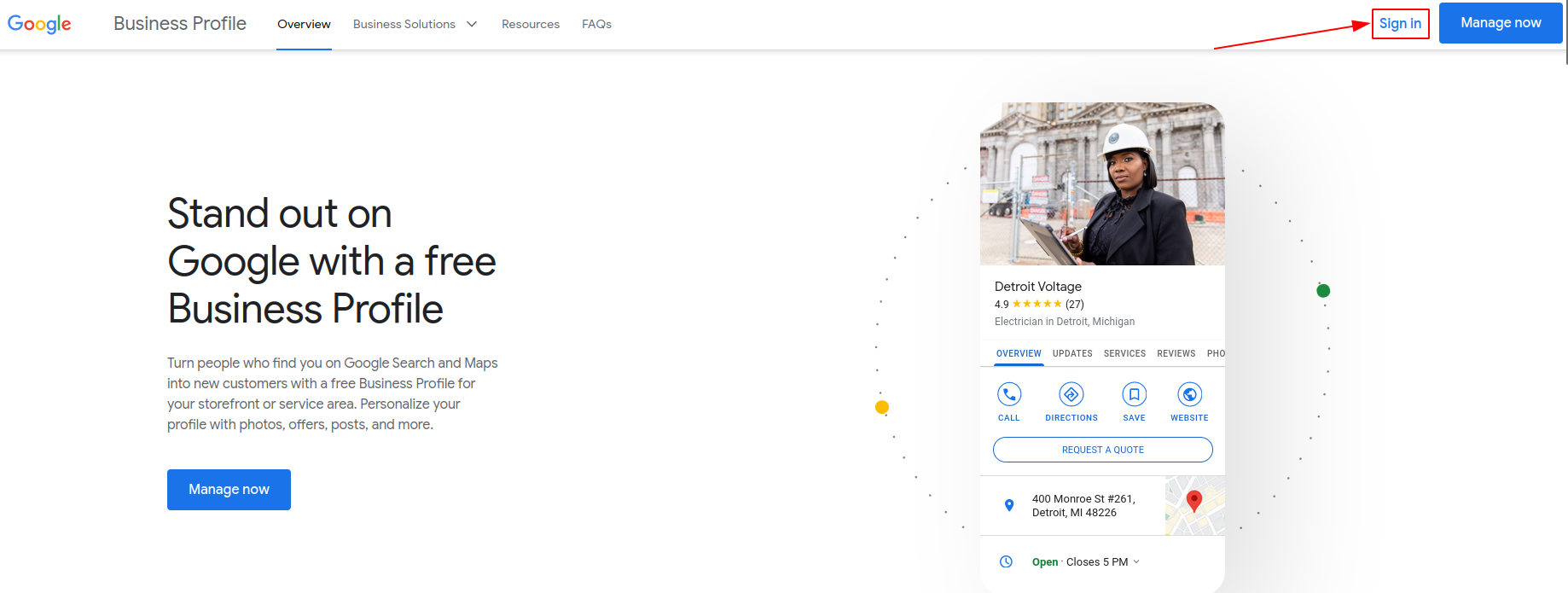Image resolution: width=1568 pixels, height=593 pixels.
Task: Click the Electrician in Detroit, Michigan text
Action: [1064, 322]
